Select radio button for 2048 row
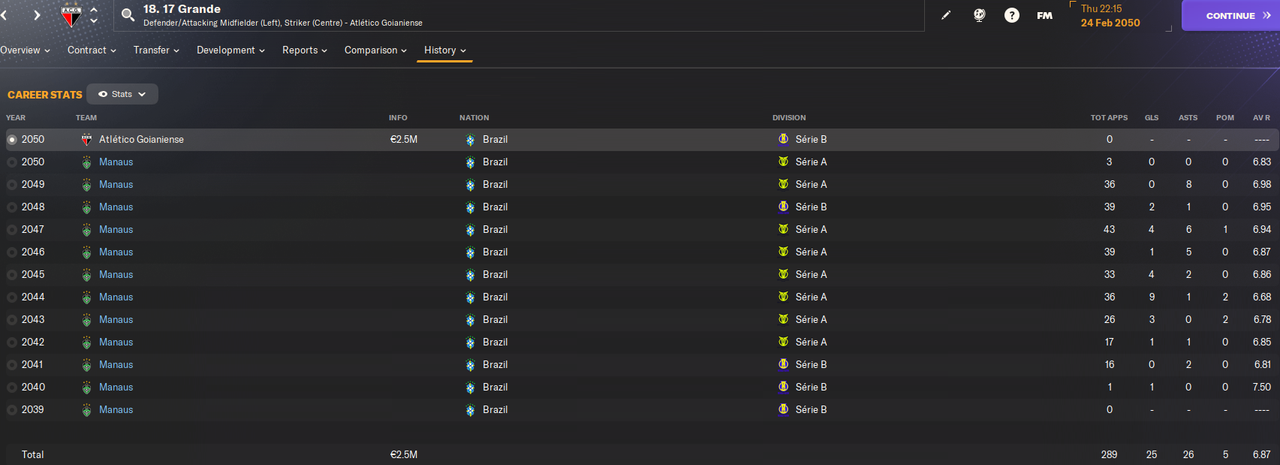The image size is (1280, 465). [12, 207]
